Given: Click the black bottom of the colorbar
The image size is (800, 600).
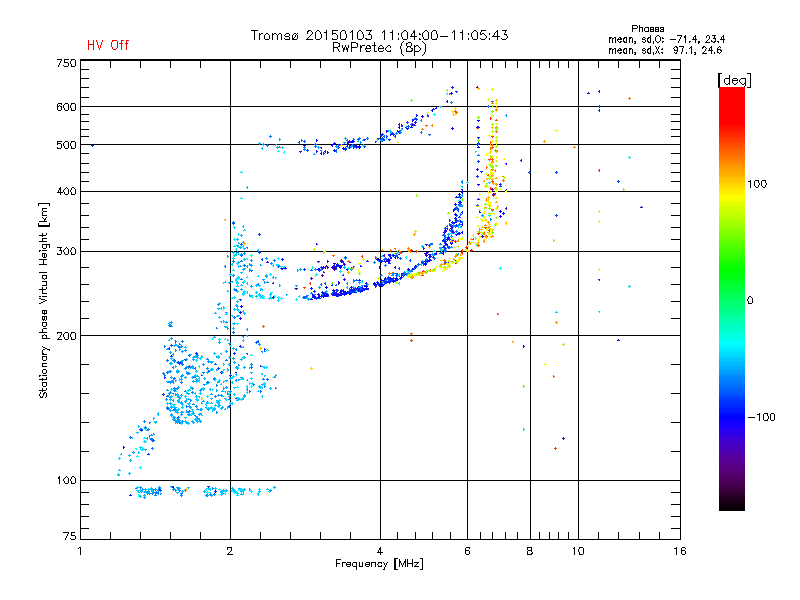Looking at the screenshot, I should [732, 503].
